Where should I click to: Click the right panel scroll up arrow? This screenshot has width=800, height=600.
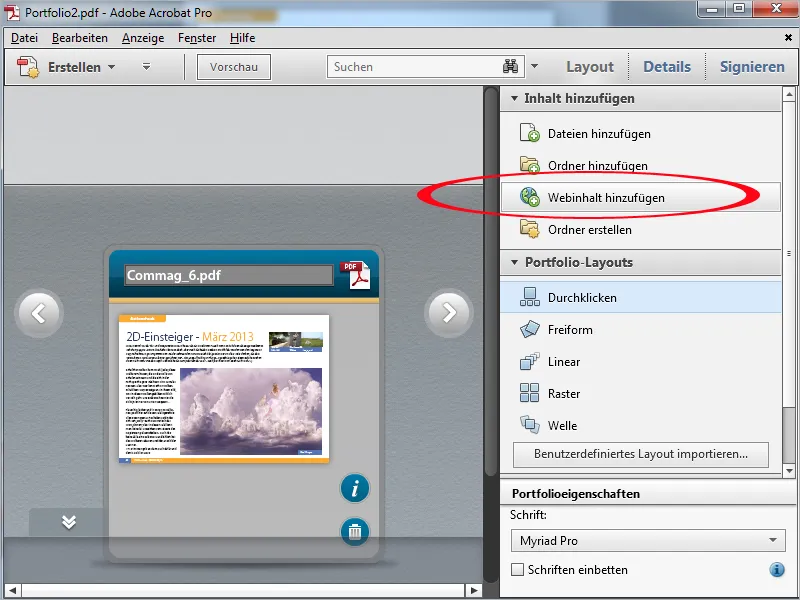[x=789, y=94]
